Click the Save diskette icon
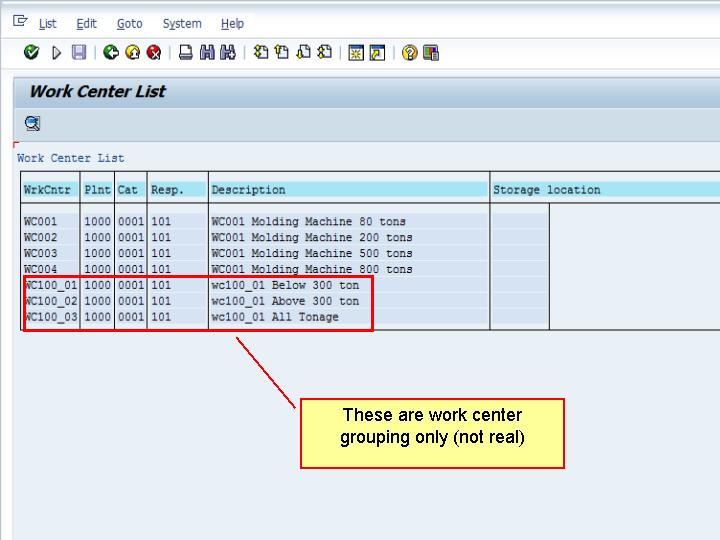This screenshot has width=720, height=540. coord(79,52)
